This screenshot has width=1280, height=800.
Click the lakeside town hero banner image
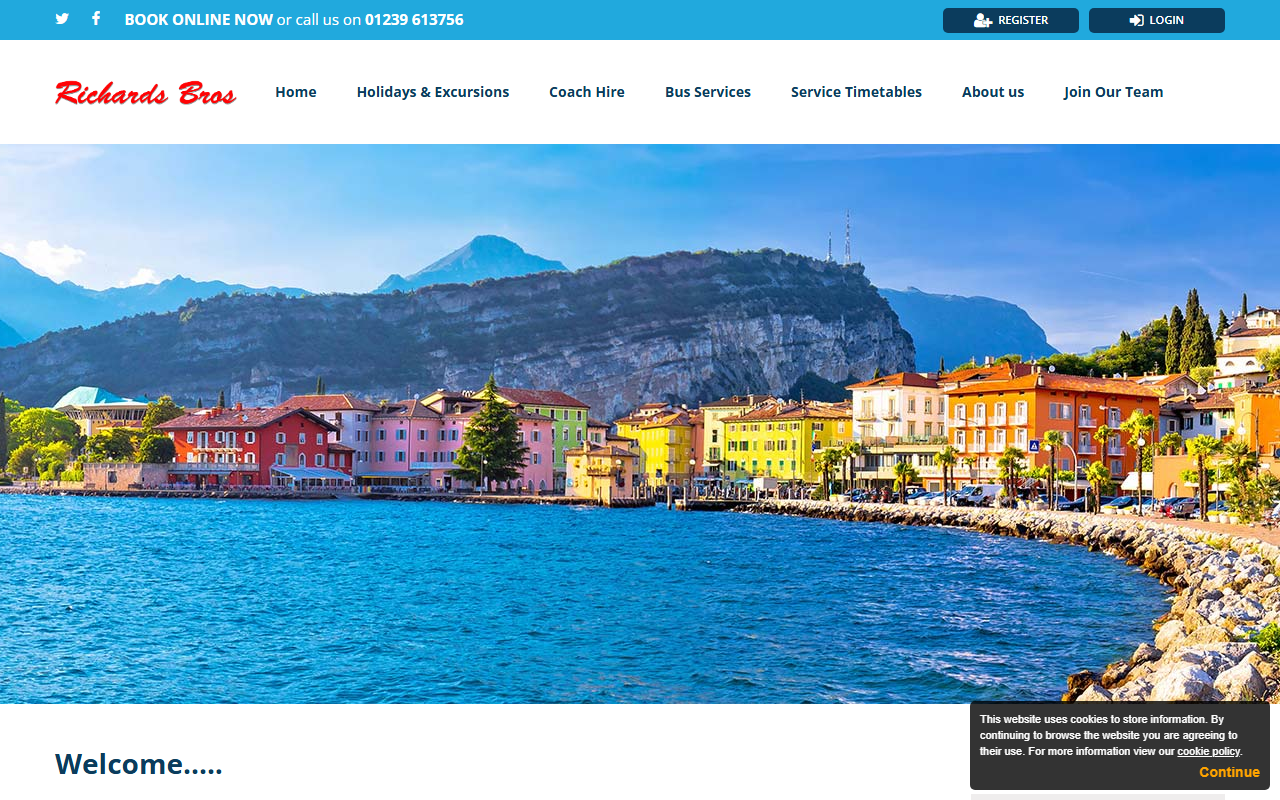click(640, 424)
